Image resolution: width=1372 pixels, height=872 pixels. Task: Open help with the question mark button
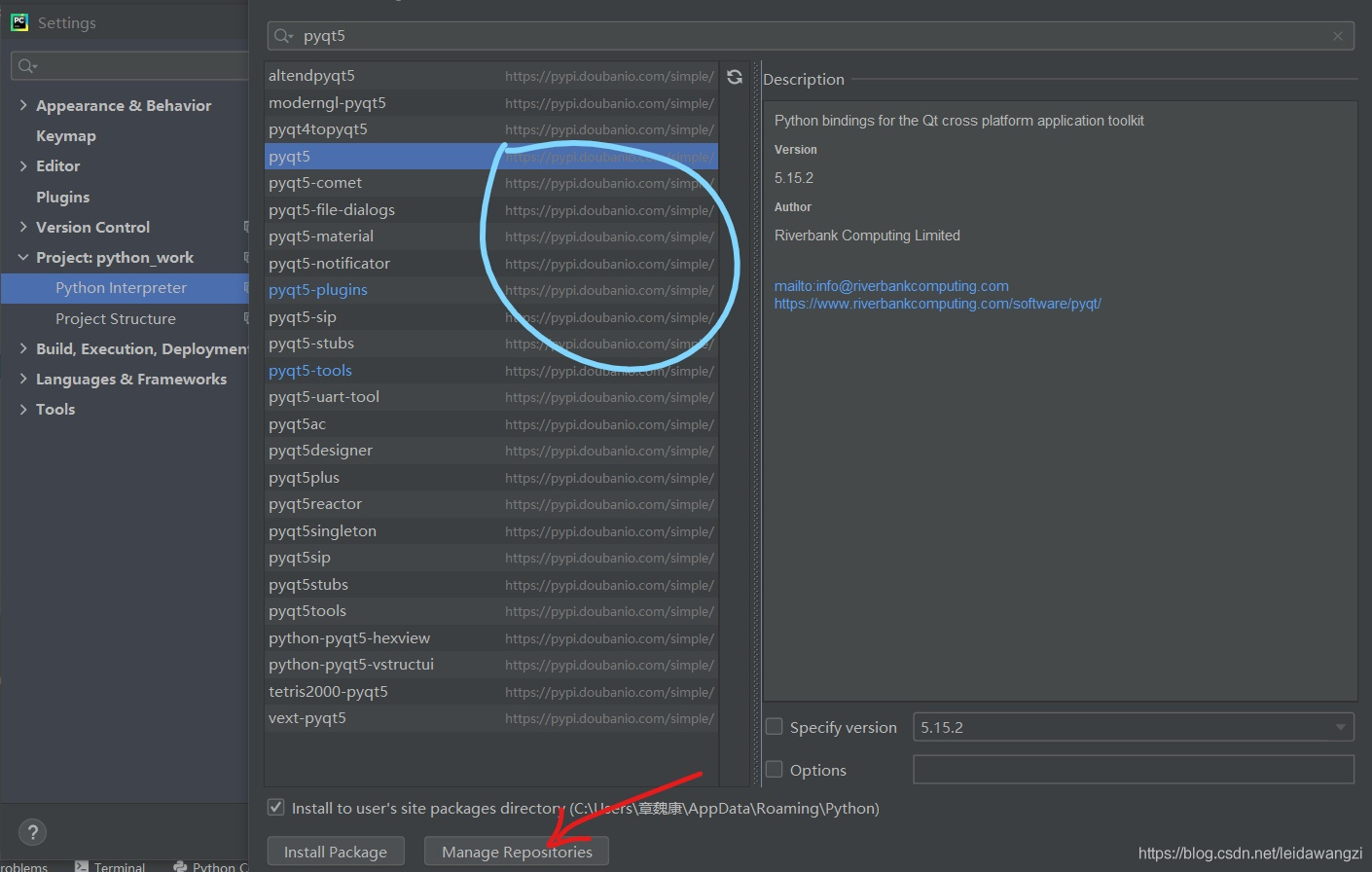[x=32, y=832]
